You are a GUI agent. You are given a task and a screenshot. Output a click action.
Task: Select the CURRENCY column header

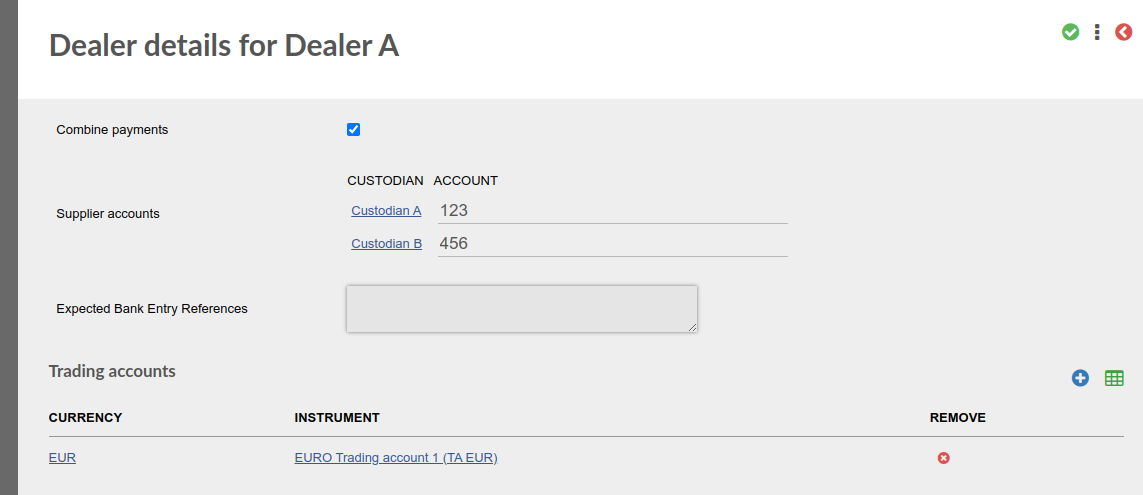(85, 418)
